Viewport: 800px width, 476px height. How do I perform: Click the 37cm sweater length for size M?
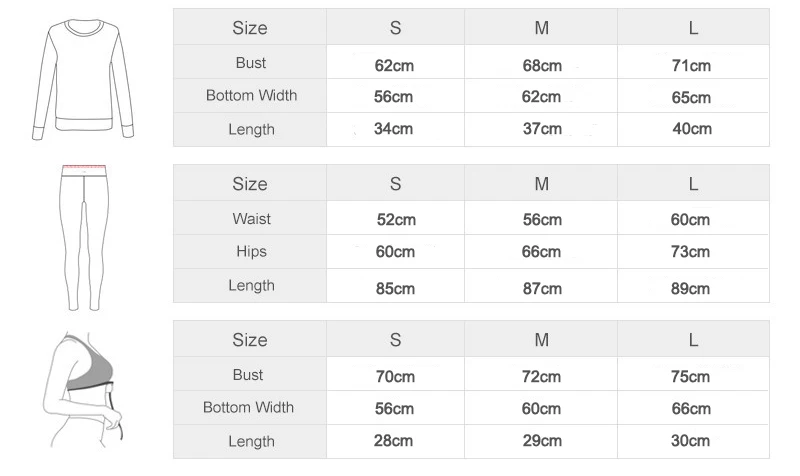click(x=542, y=129)
